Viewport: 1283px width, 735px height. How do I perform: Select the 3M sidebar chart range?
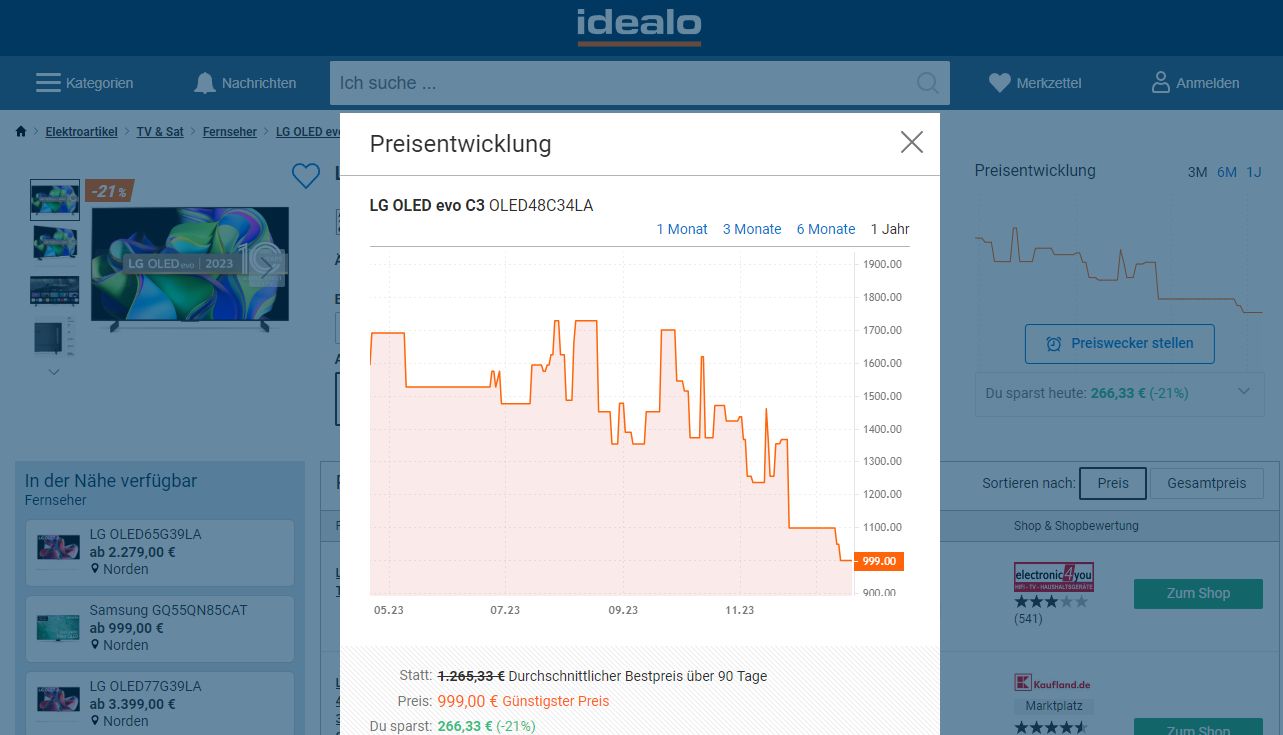coord(1197,172)
